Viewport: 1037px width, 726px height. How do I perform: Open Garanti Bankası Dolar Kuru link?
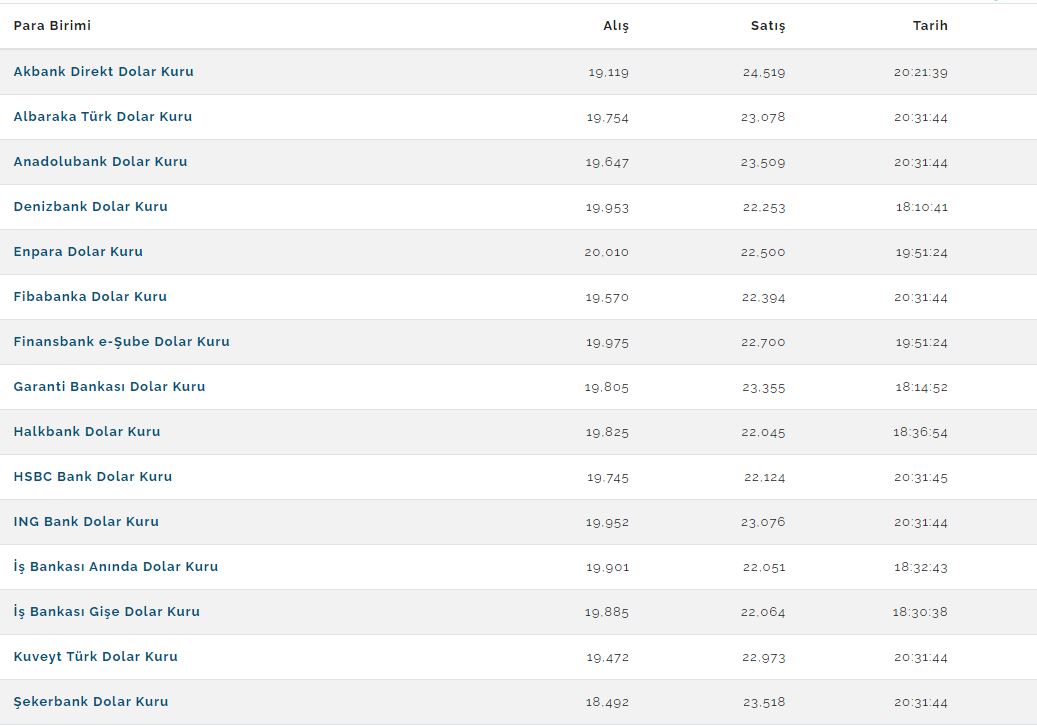point(109,386)
